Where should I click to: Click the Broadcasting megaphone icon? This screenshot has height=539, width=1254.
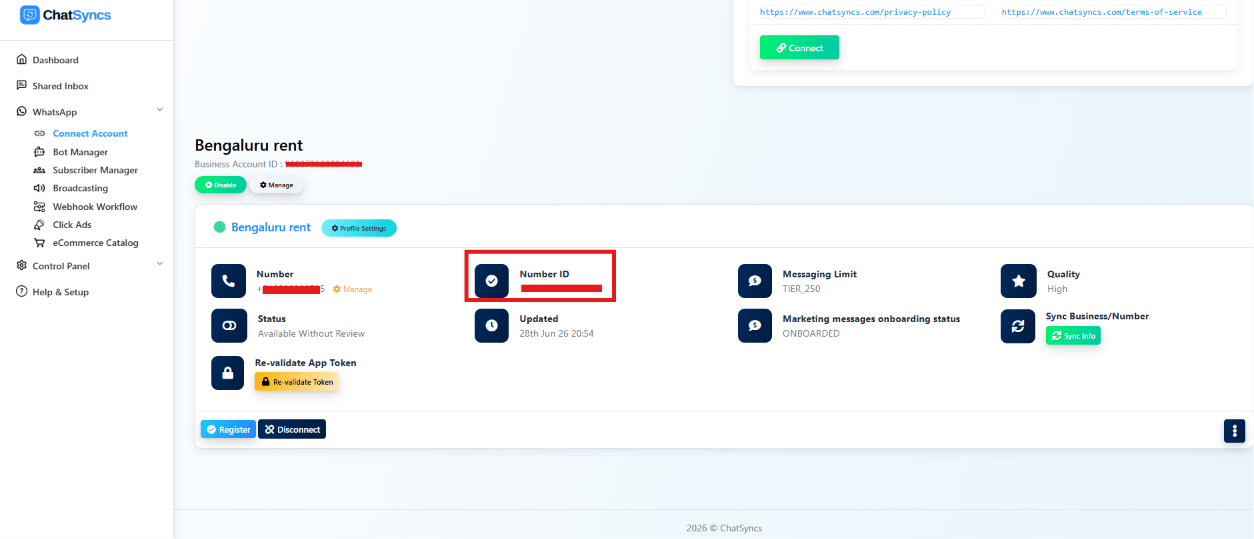(39, 188)
